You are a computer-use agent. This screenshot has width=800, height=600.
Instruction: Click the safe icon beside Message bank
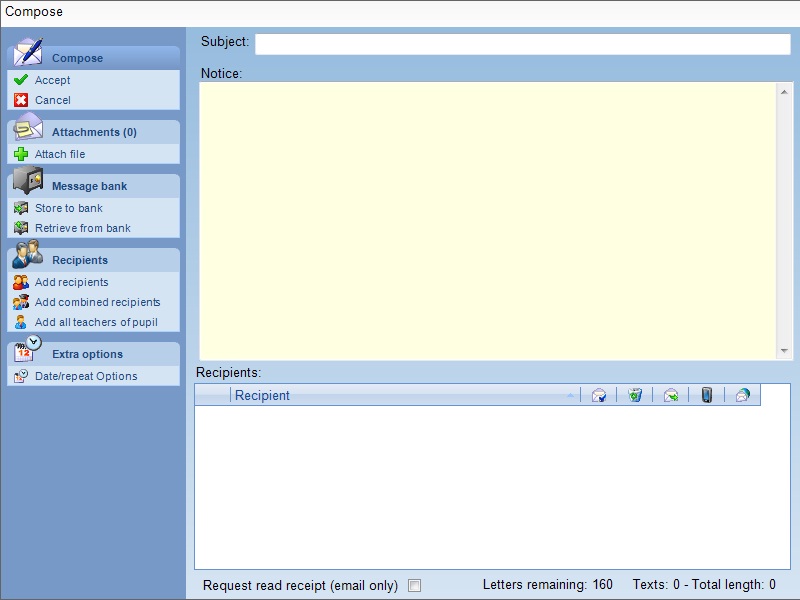click(28, 182)
